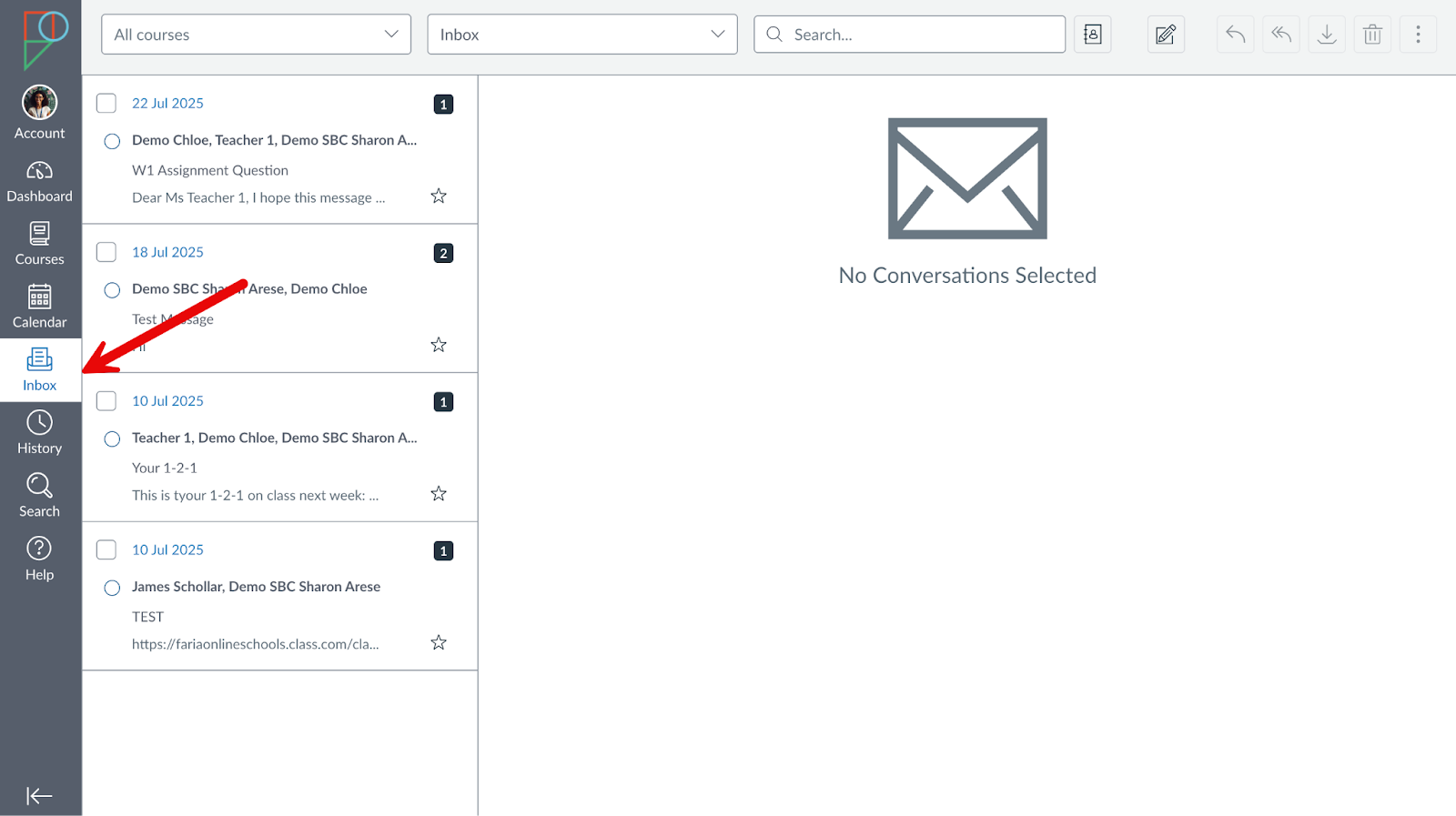Click the reply all icon
The image size is (1456, 816).
[x=1280, y=35]
